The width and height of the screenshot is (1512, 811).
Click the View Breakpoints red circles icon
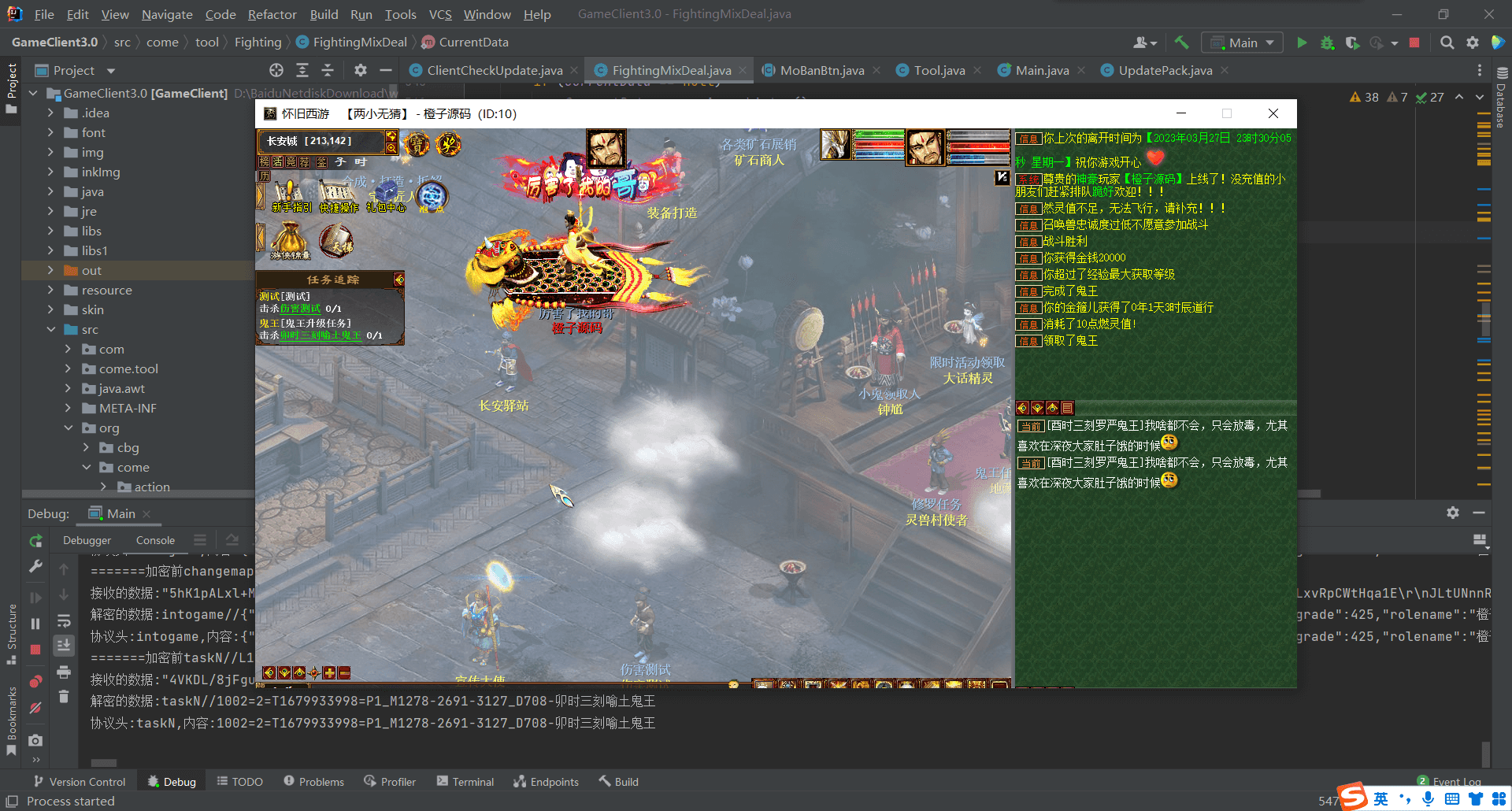pos(35,681)
